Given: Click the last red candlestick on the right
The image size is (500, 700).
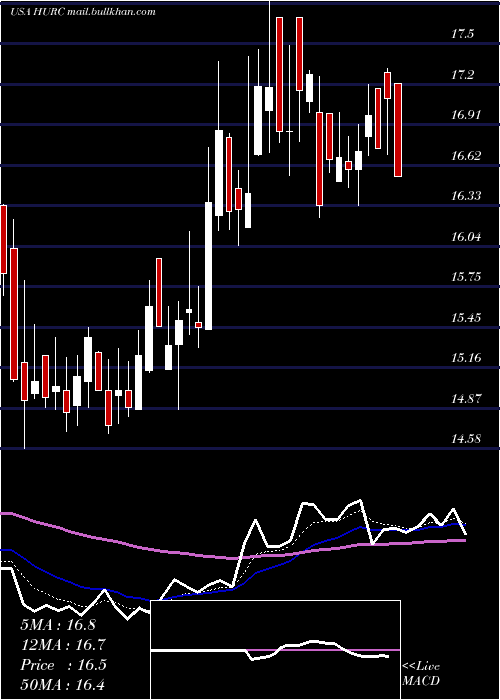Looking at the screenshot, I should [398, 129].
